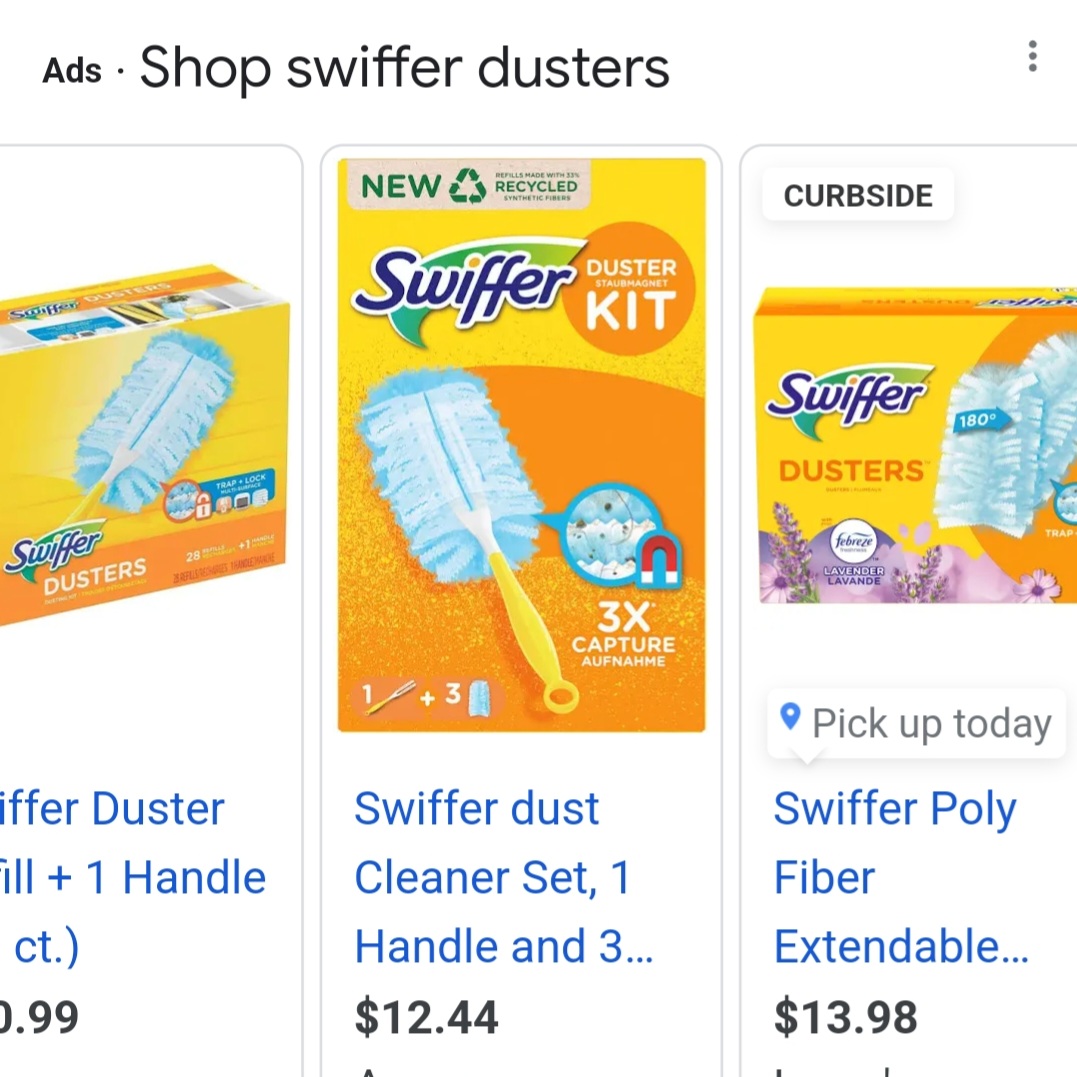The image size is (1077, 1077).
Task: Click the green recycle symbol on Duster Kit
Action: tap(467, 186)
